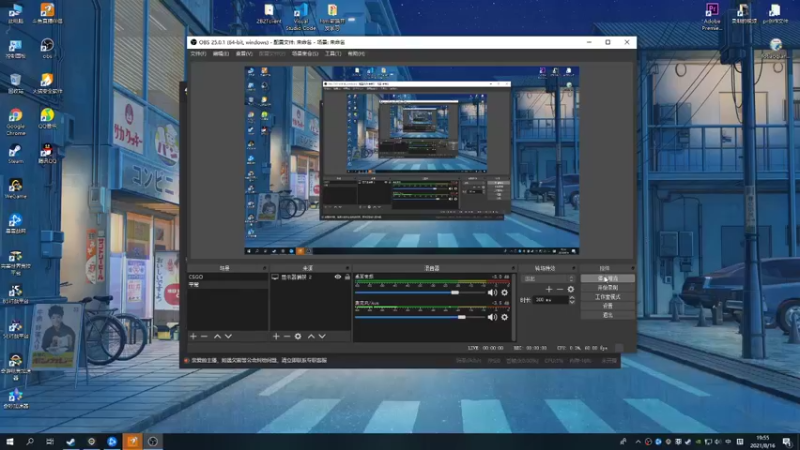Select second scene below CSGO
This screenshot has width=800, height=450.
228,285
